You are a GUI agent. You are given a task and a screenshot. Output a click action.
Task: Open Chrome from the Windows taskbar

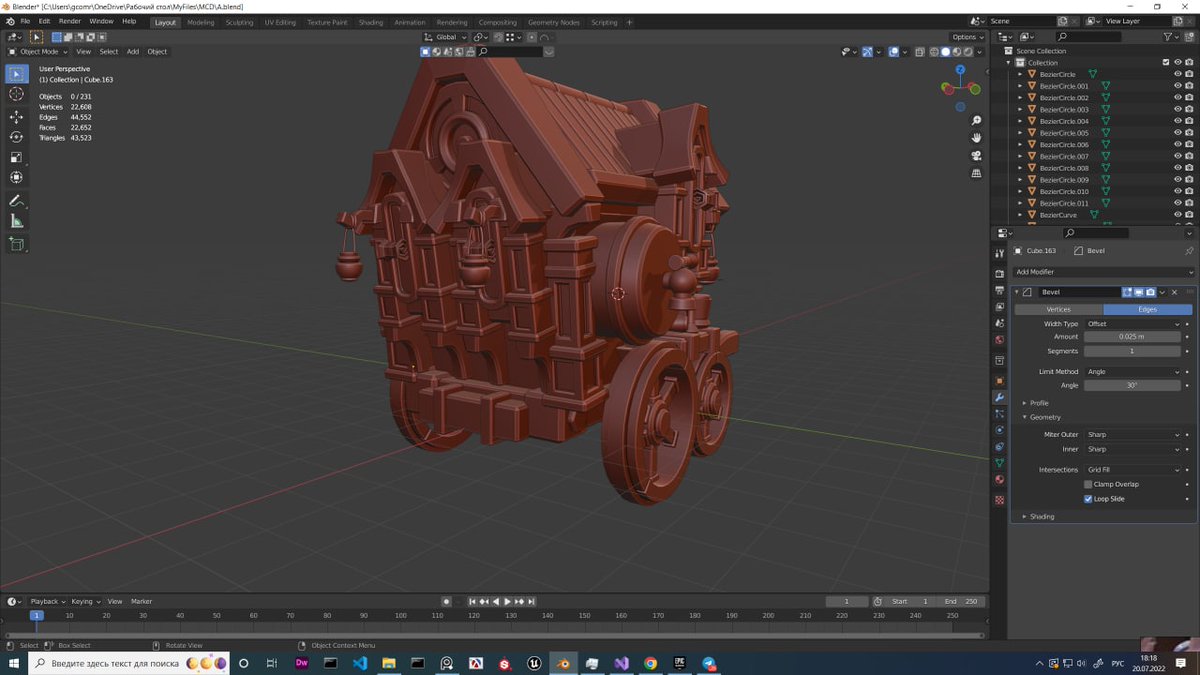[x=650, y=663]
